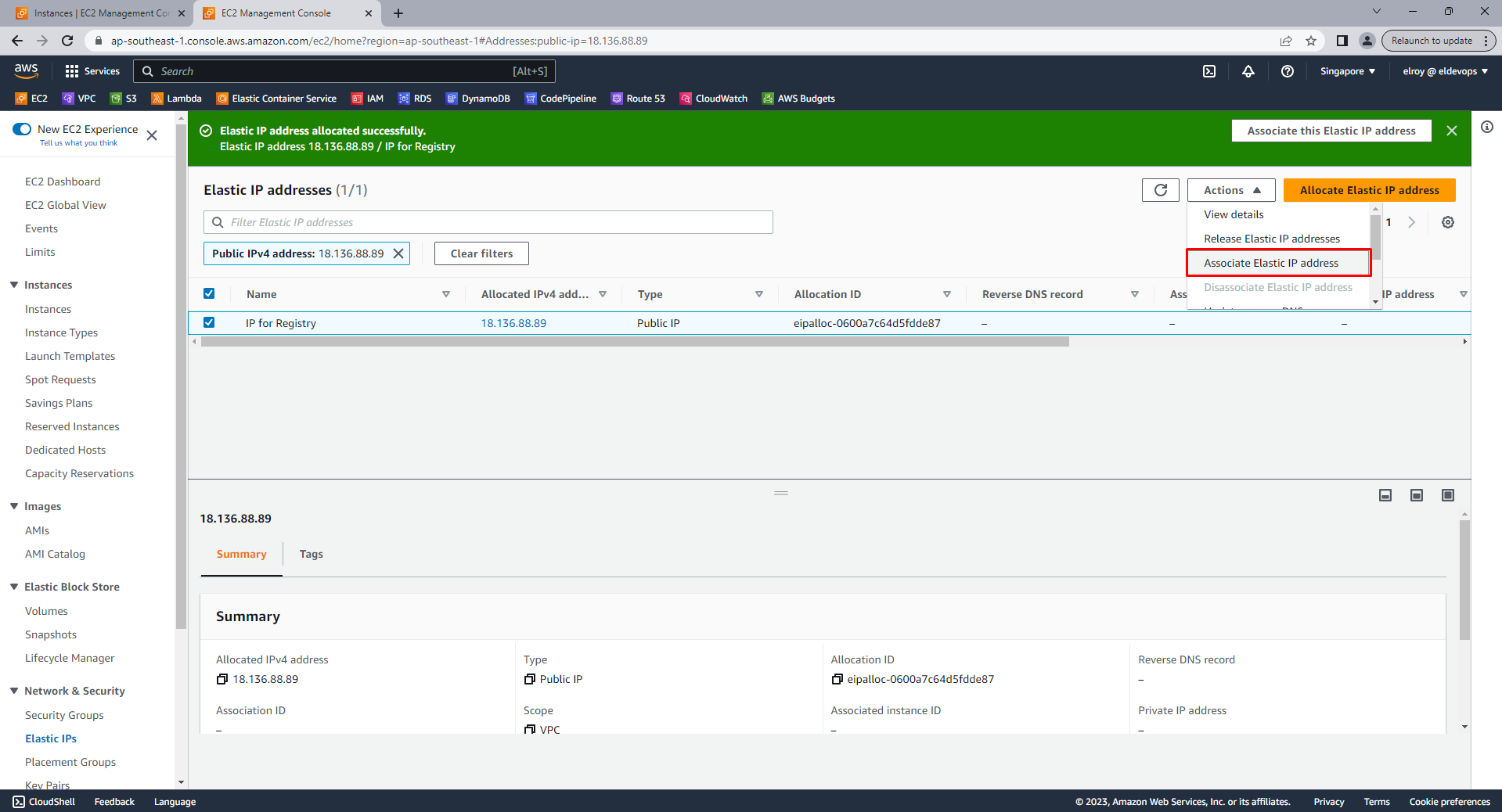Image resolution: width=1502 pixels, height=812 pixels.
Task: Copy the Allocation ID in summary
Action: 837,679
